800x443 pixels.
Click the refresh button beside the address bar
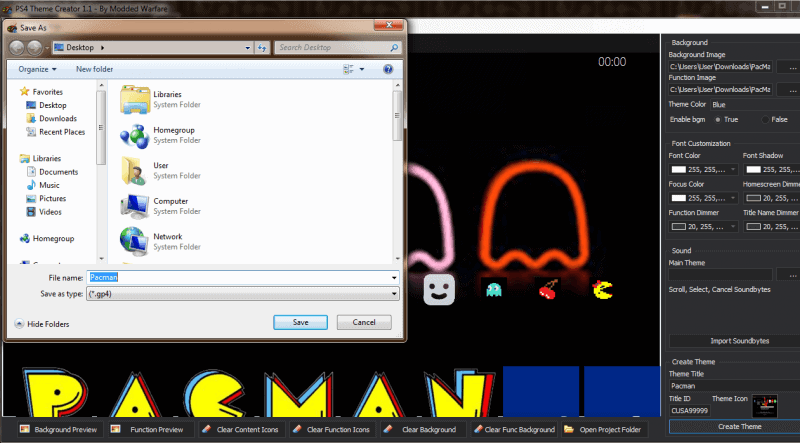point(262,47)
